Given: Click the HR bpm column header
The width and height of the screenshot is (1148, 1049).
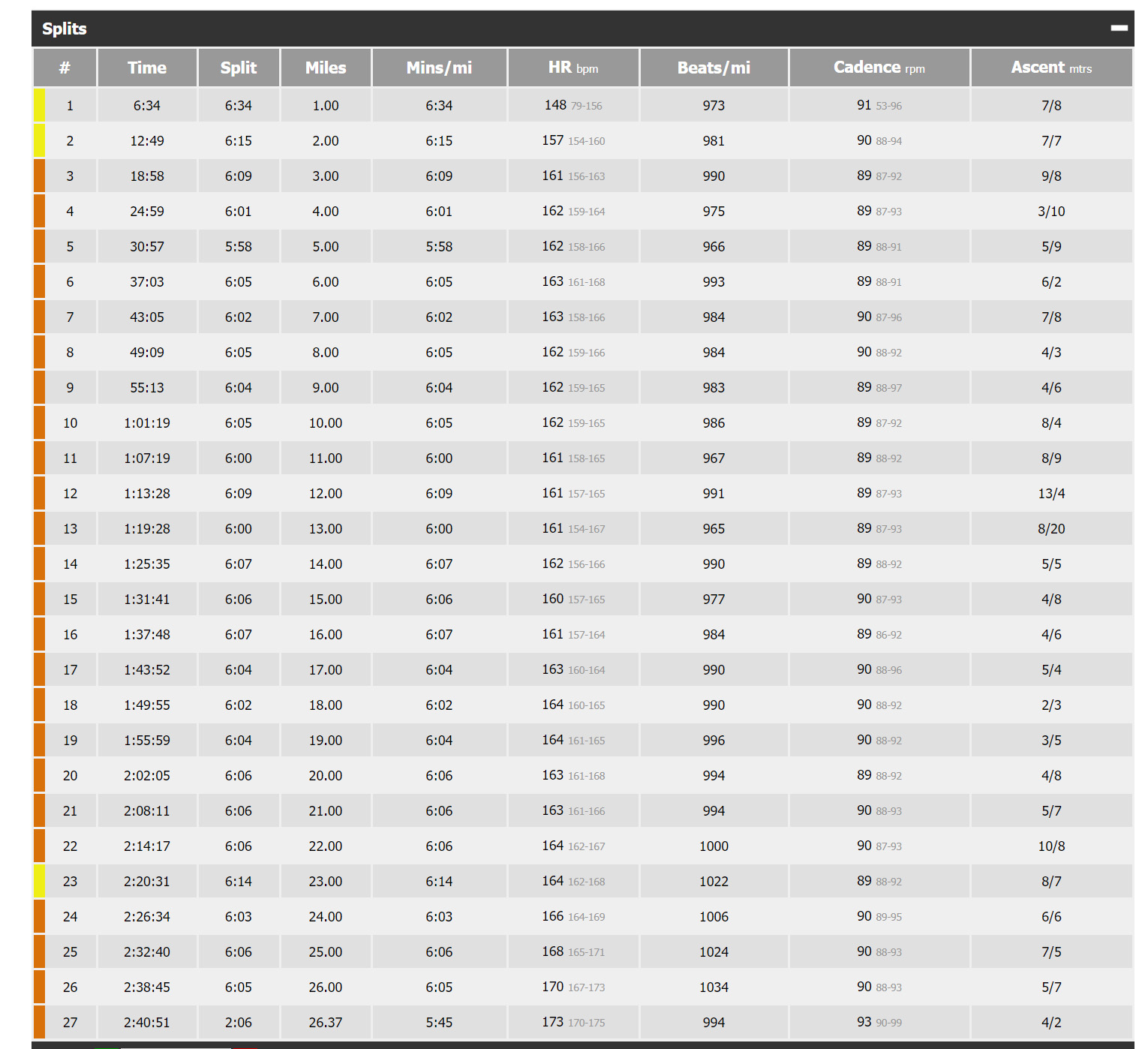Looking at the screenshot, I should [573, 68].
